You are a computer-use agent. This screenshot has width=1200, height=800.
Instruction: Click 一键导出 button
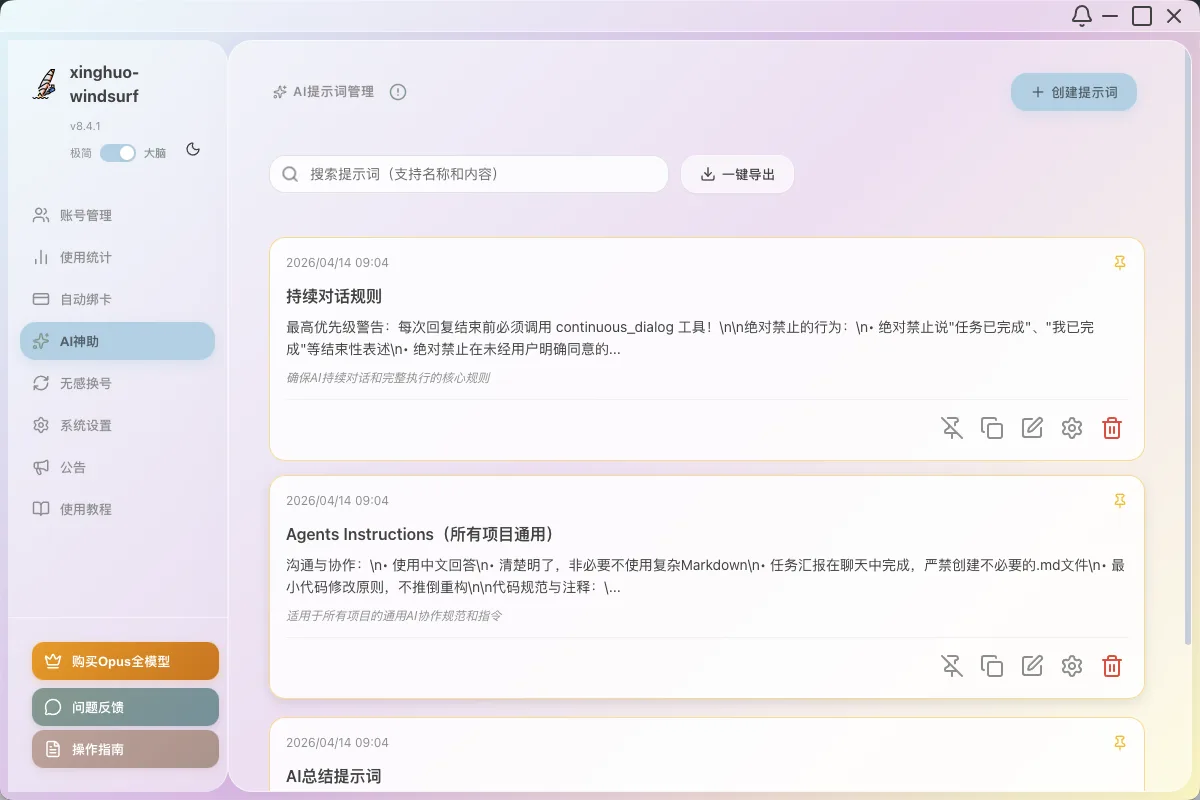click(x=737, y=174)
